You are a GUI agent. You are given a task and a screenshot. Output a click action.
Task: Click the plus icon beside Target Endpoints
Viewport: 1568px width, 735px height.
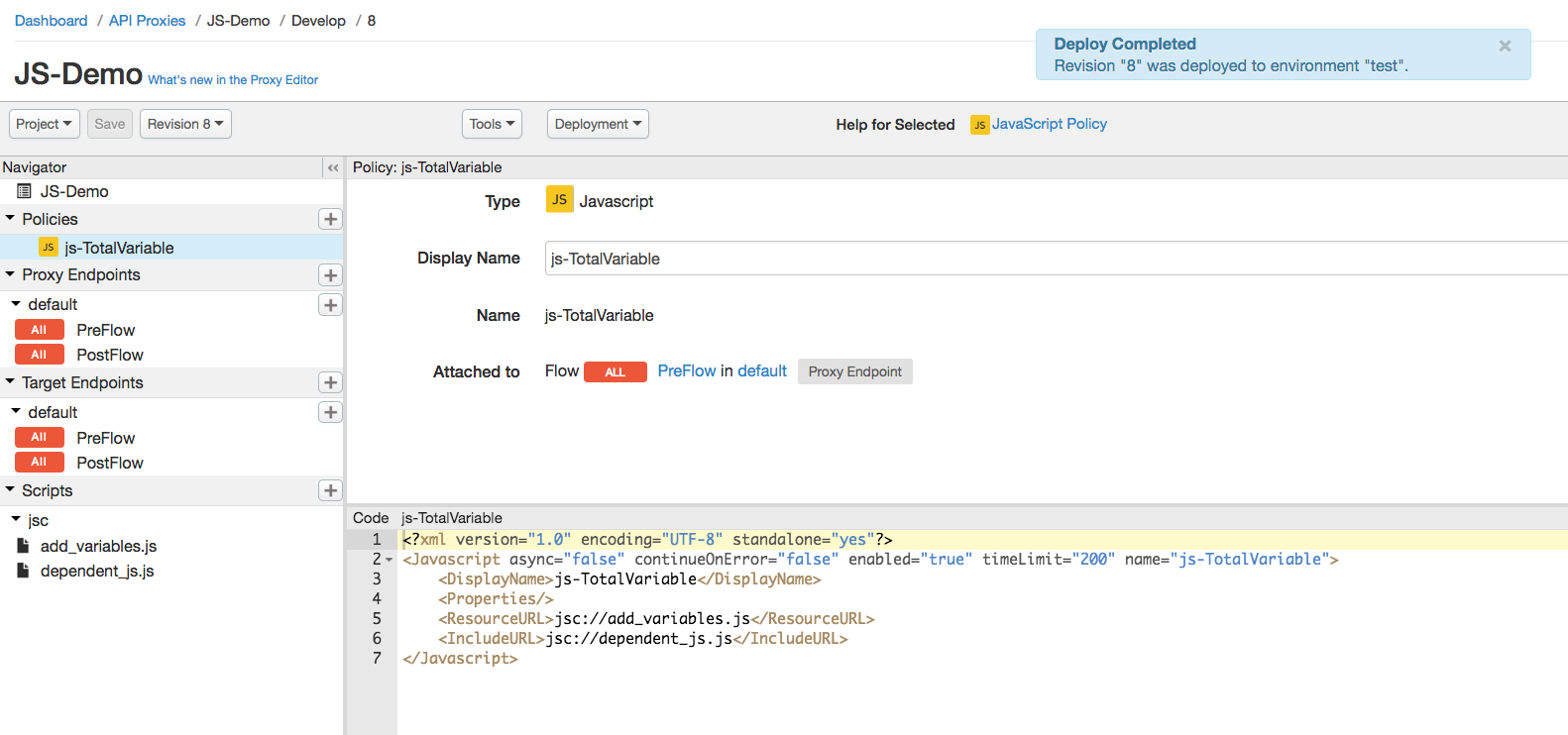click(x=330, y=382)
